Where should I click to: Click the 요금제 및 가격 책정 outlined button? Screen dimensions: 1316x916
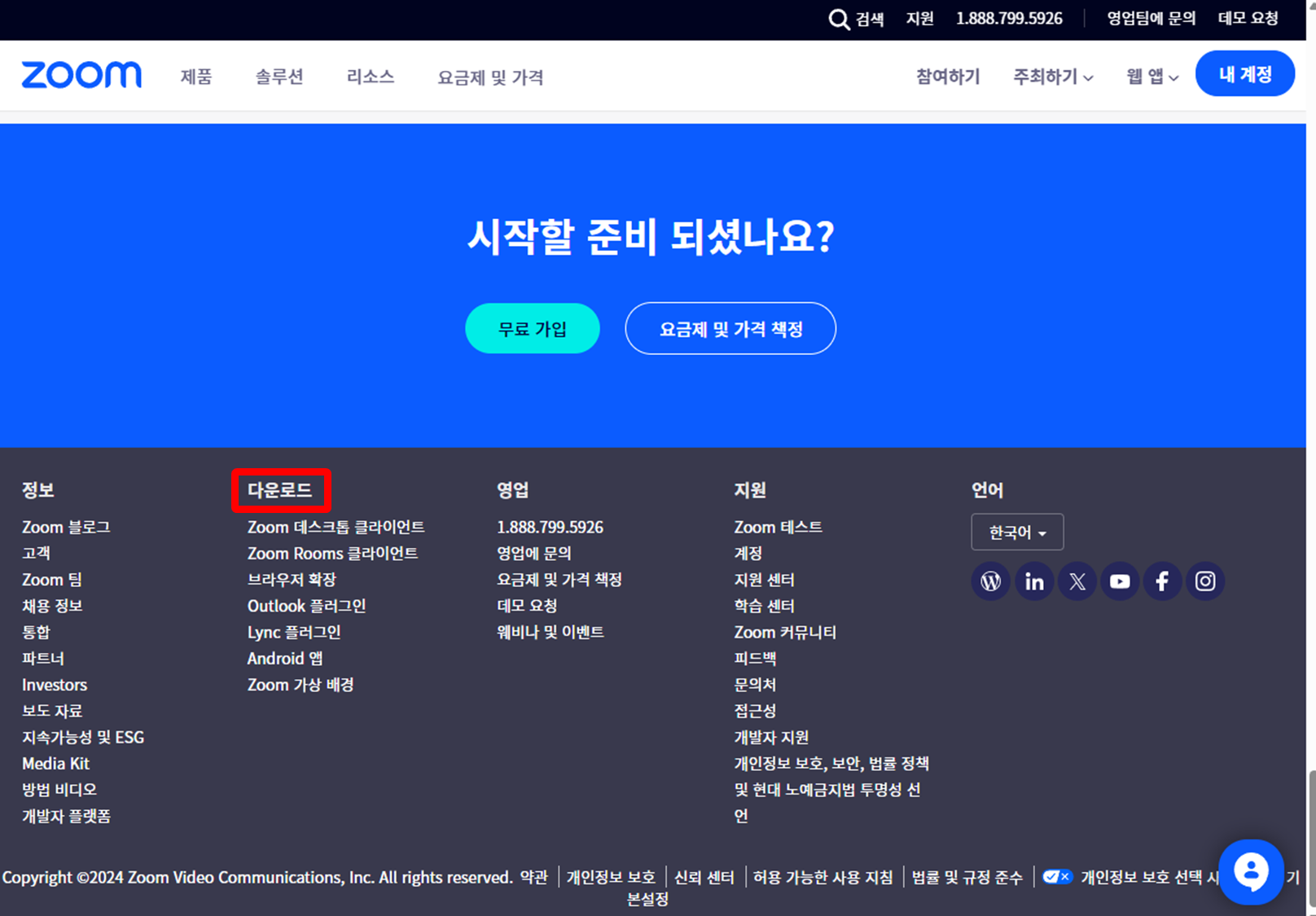(x=730, y=328)
